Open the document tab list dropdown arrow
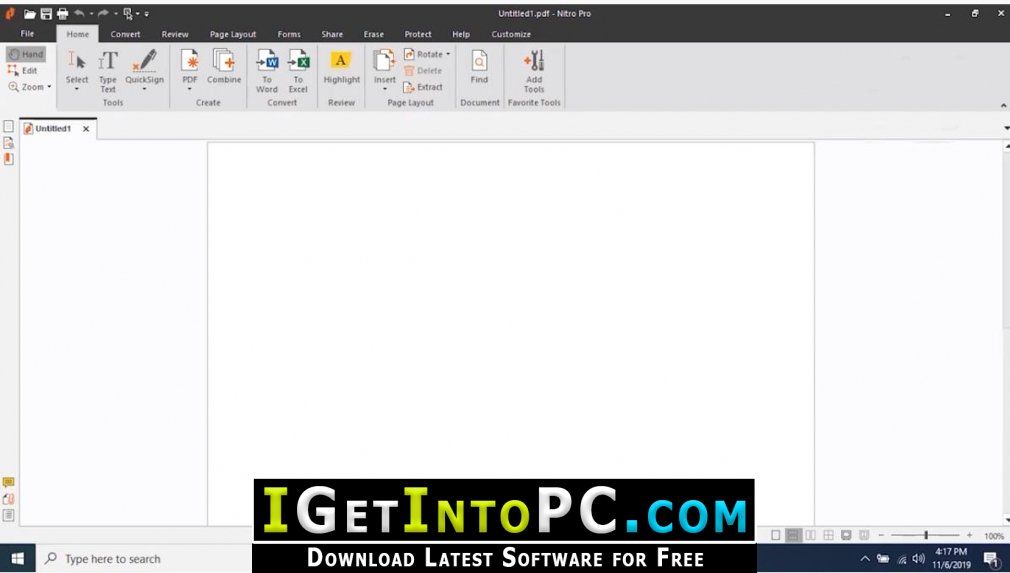The height and width of the screenshot is (573, 1010). pos(1006,128)
